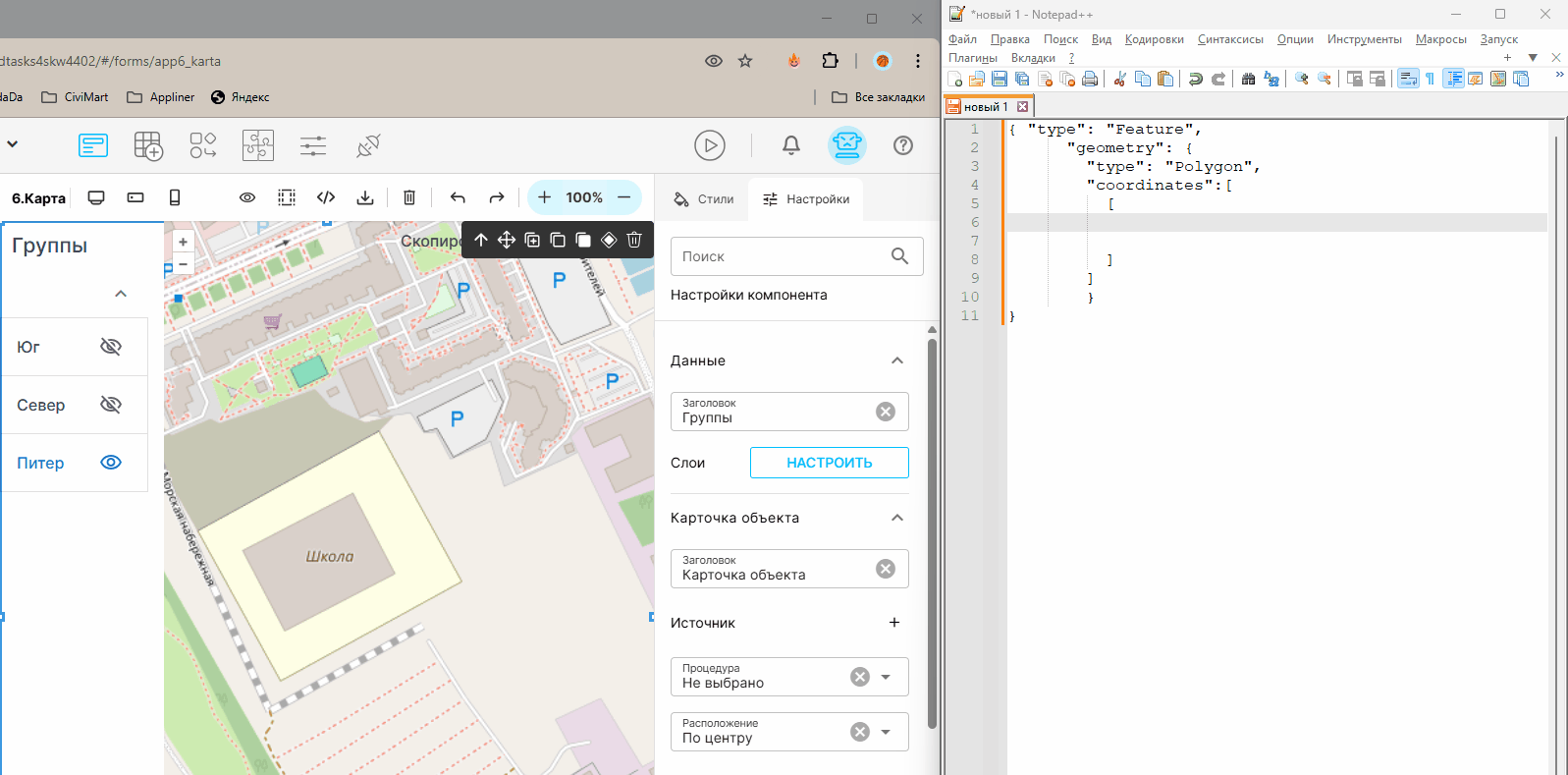Add a source with the plus button
Screen dimensions: 1568x775
[894, 623]
